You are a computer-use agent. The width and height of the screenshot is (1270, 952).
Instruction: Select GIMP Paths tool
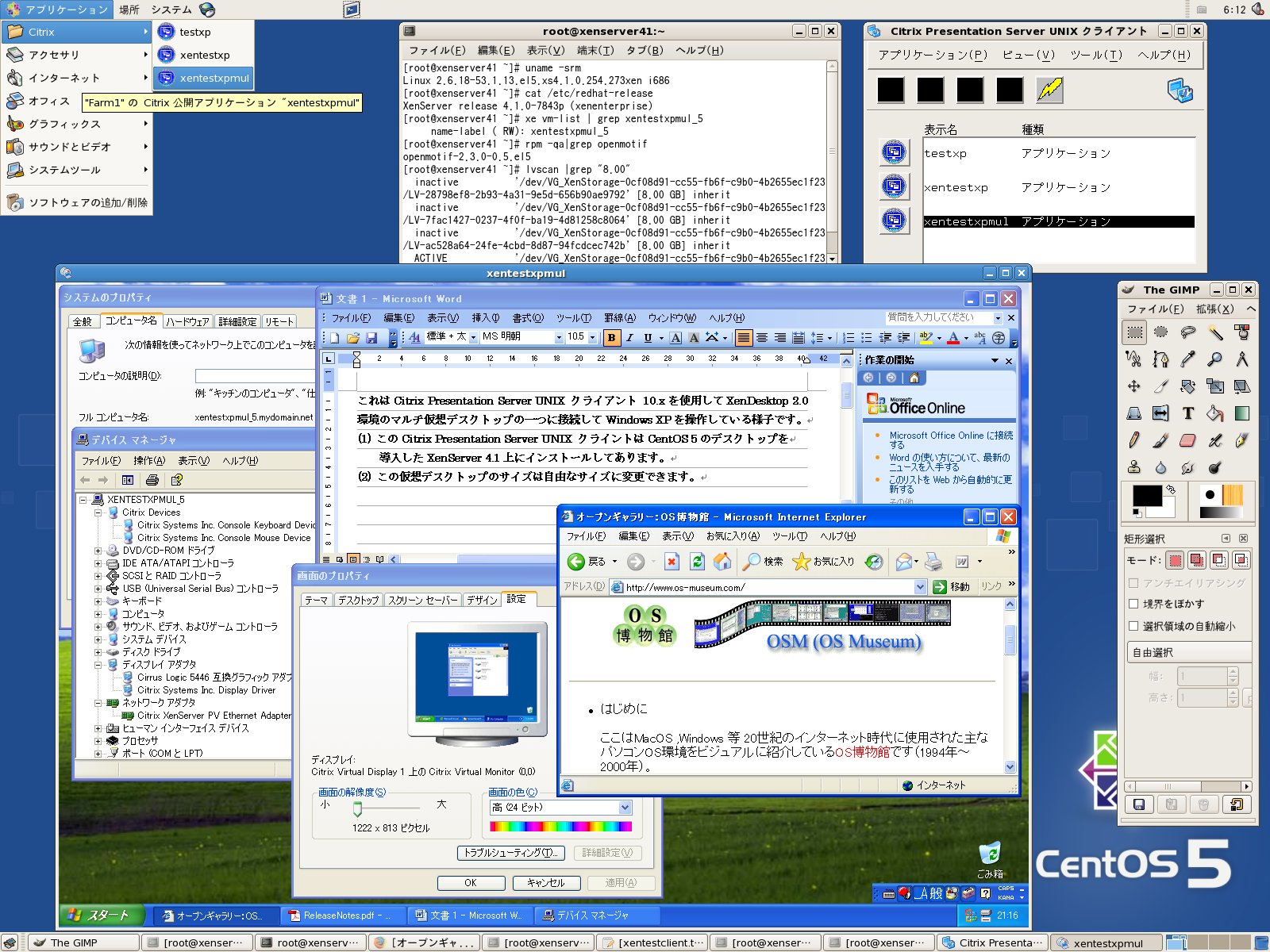coord(1160,359)
